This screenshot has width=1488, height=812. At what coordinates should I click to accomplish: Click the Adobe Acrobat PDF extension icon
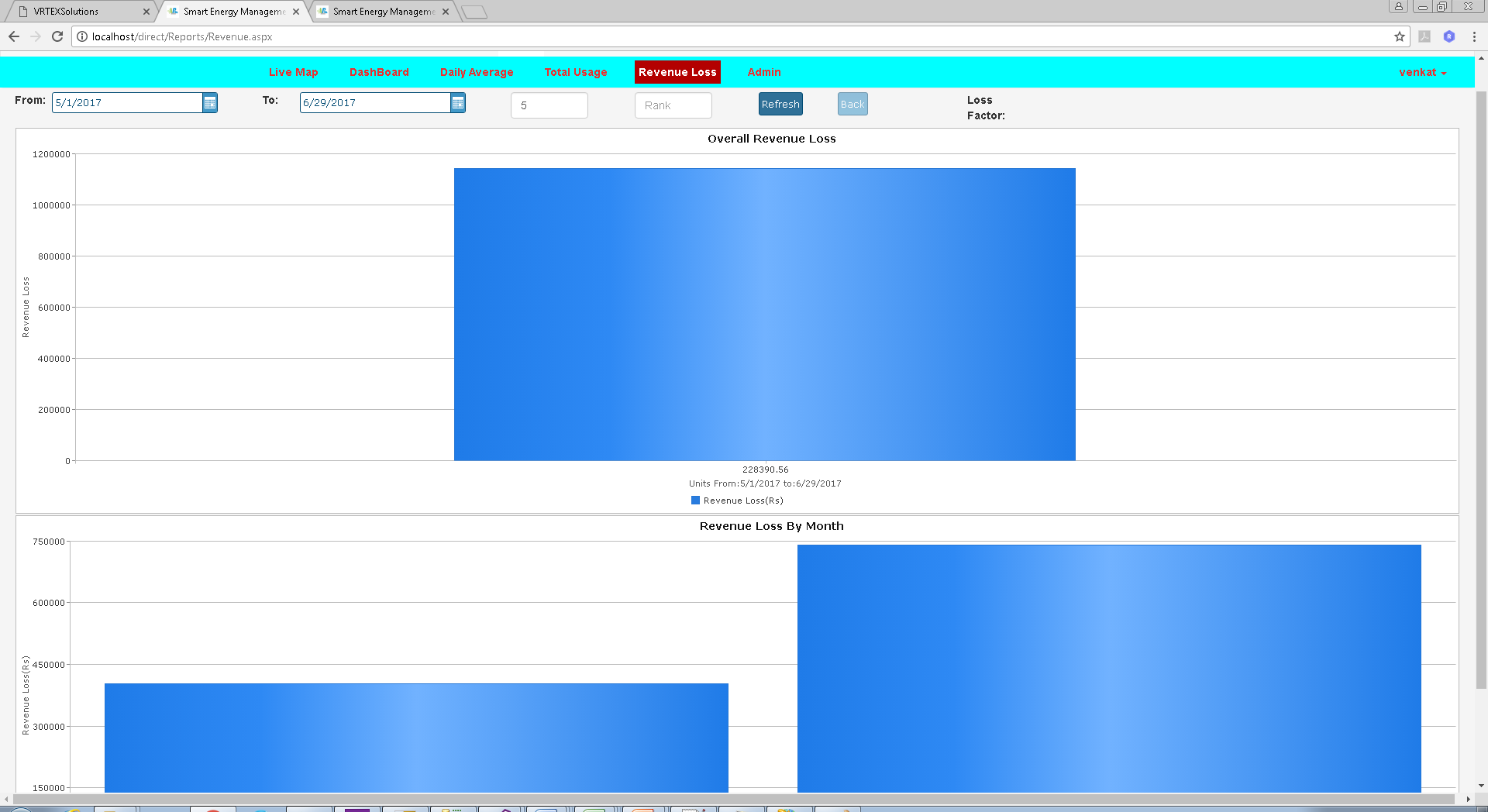1424,36
